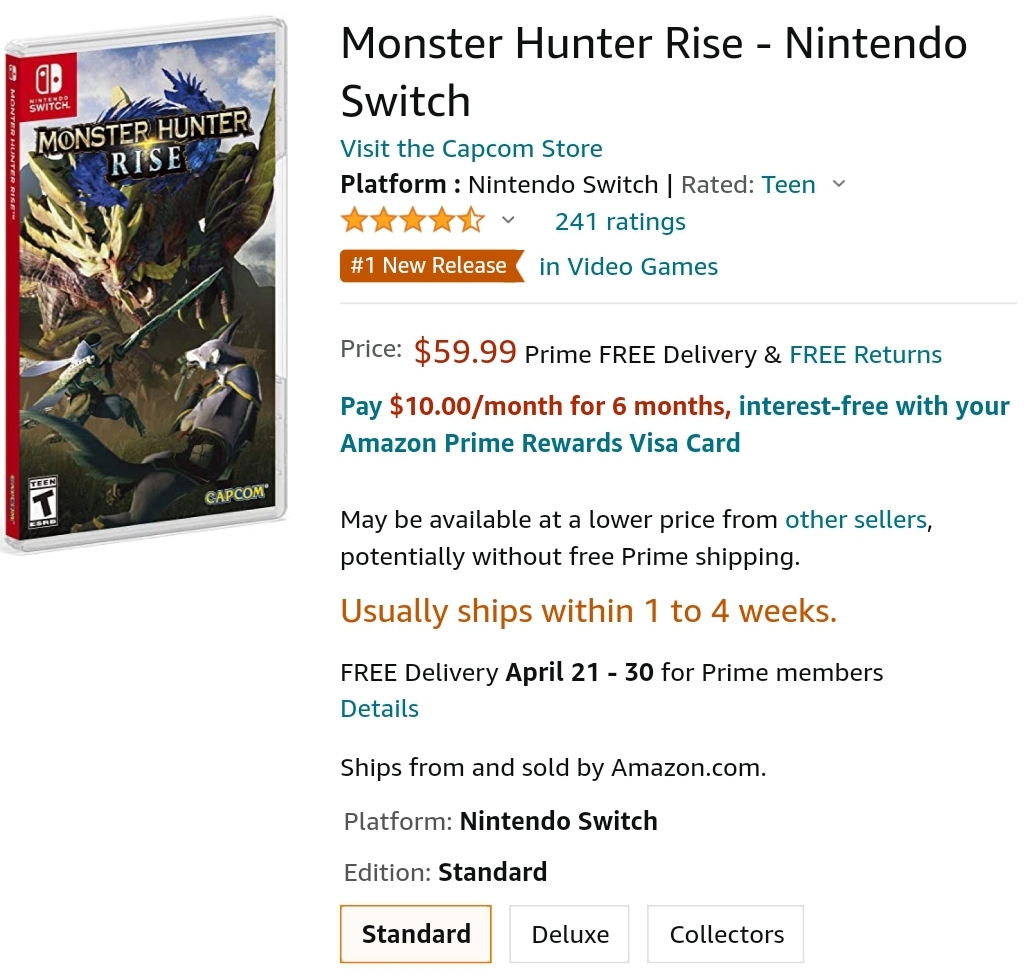
Task: Visit the Capcom Store link
Action: pyautogui.click(x=471, y=149)
